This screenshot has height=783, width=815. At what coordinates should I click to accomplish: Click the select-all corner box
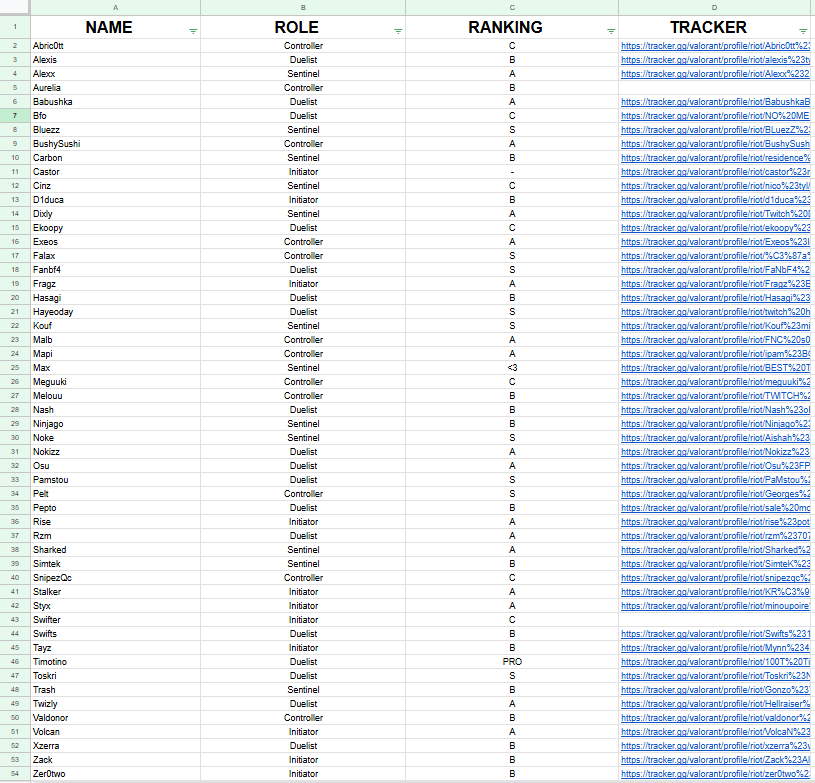pyautogui.click(x=15, y=7)
